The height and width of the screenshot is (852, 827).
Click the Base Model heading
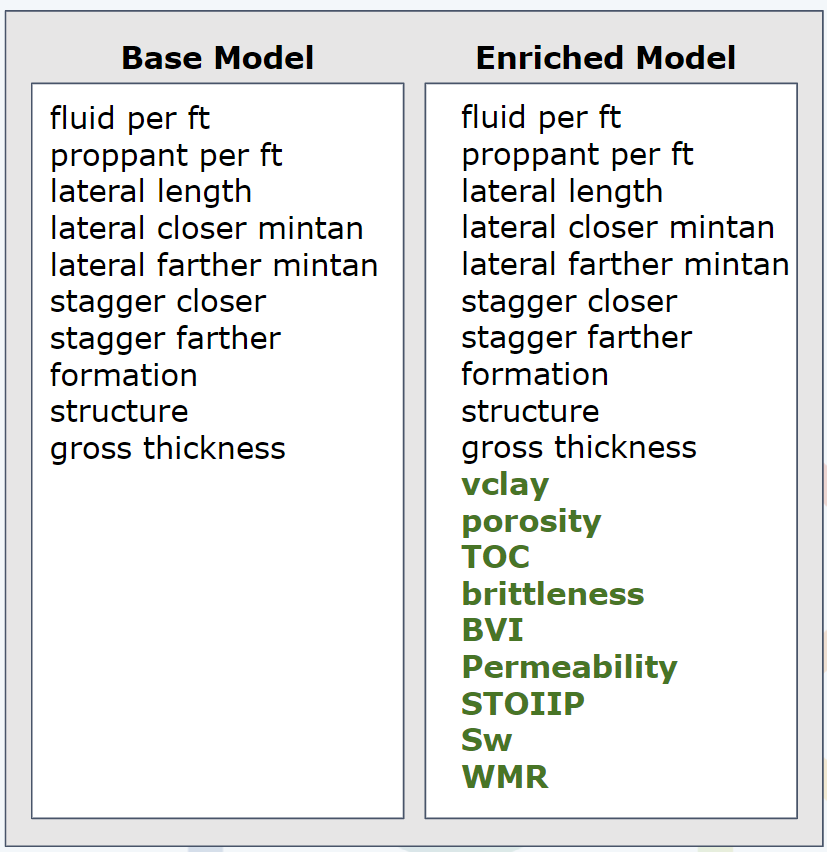(x=217, y=58)
